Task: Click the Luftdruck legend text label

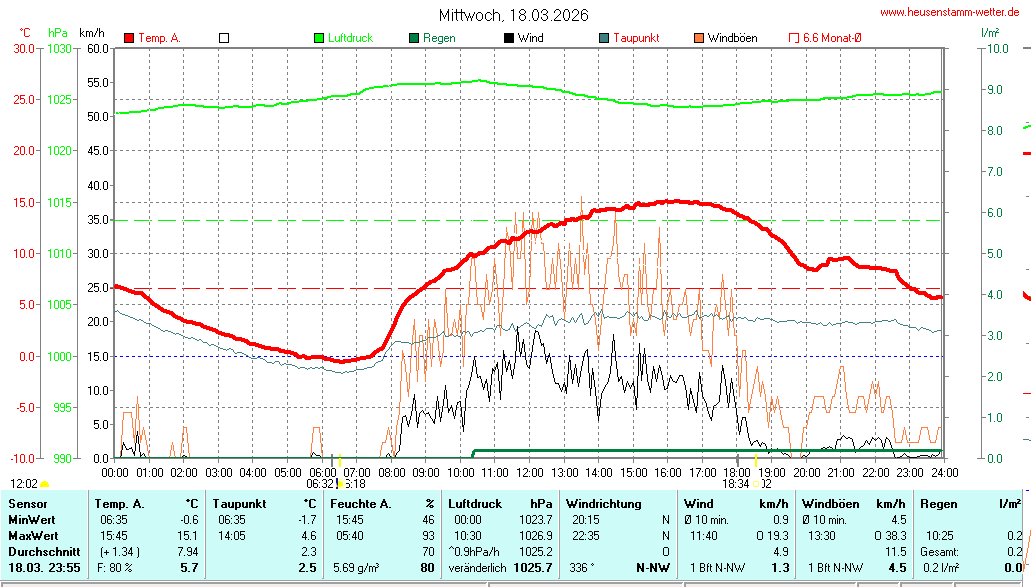Action: tap(350, 38)
